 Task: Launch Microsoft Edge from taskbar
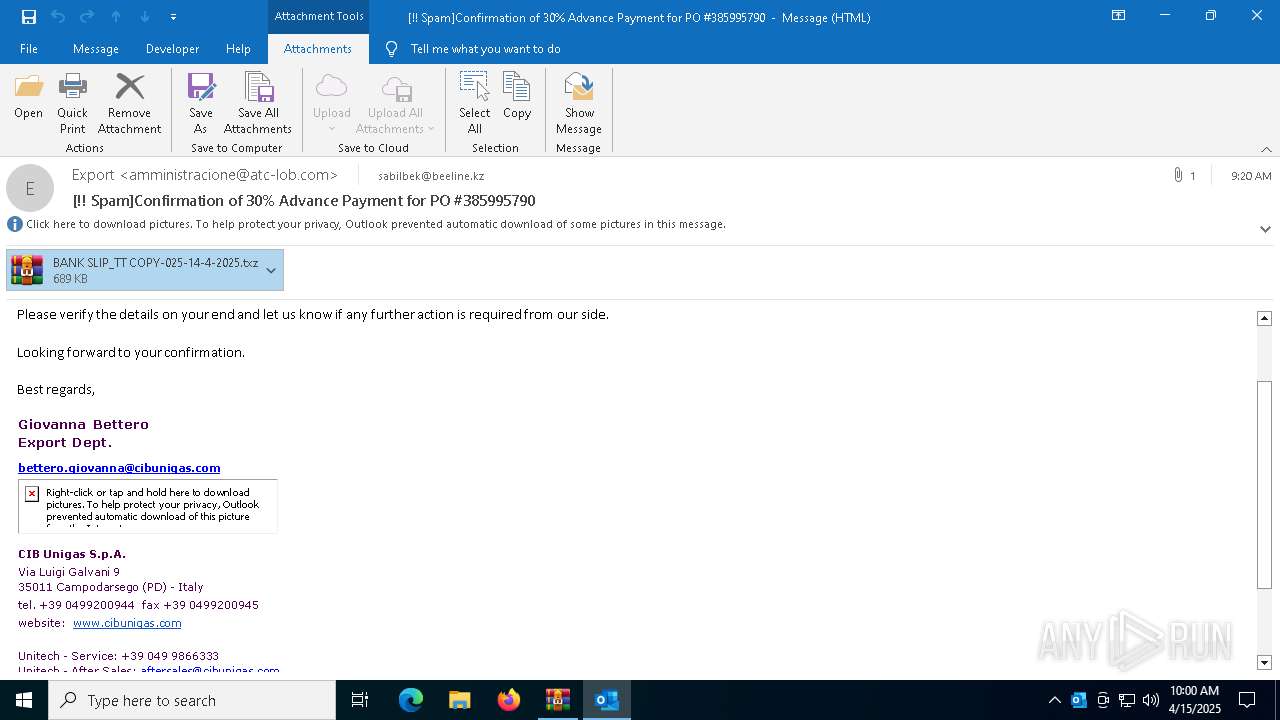(x=411, y=700)
